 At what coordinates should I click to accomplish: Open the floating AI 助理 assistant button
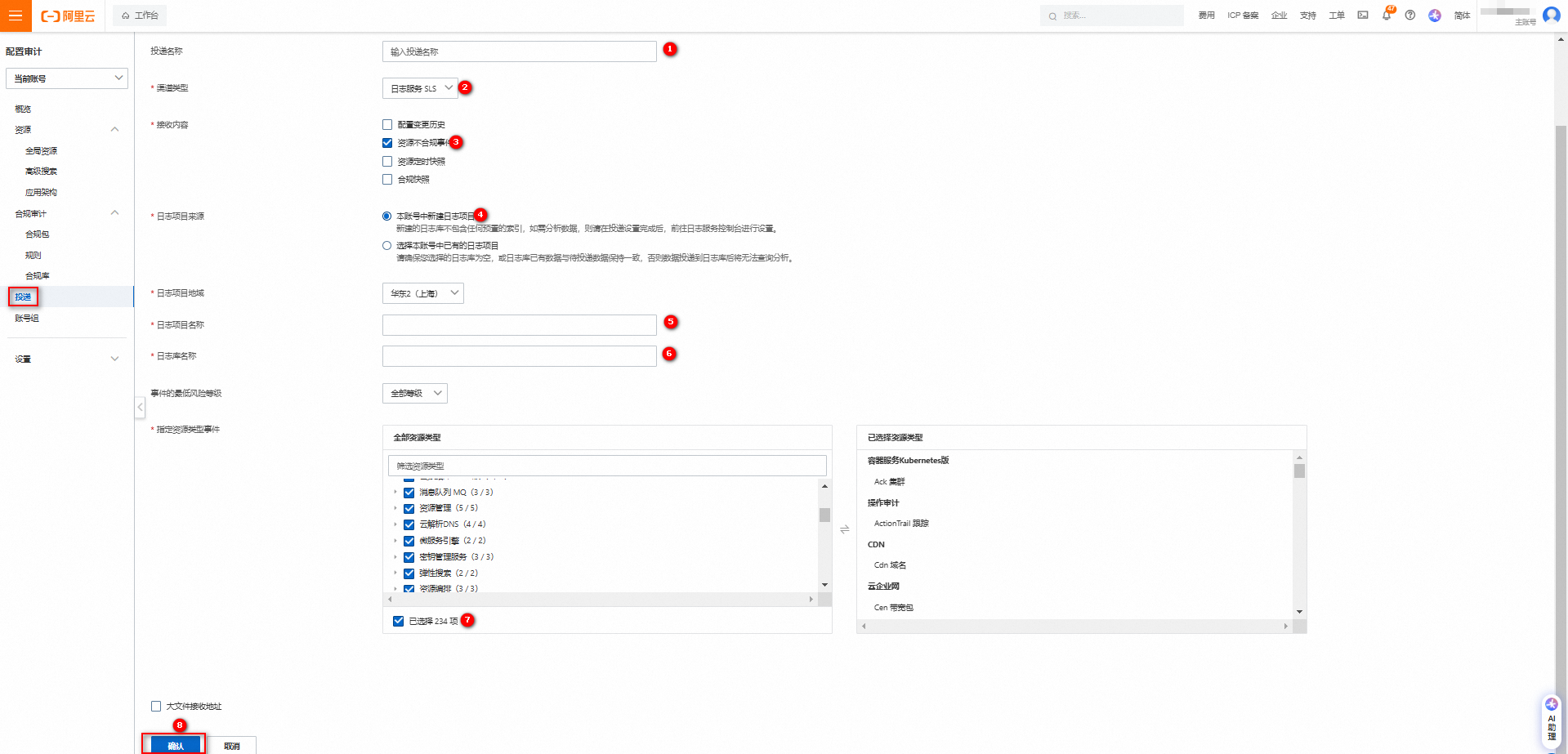point(1551,721)
